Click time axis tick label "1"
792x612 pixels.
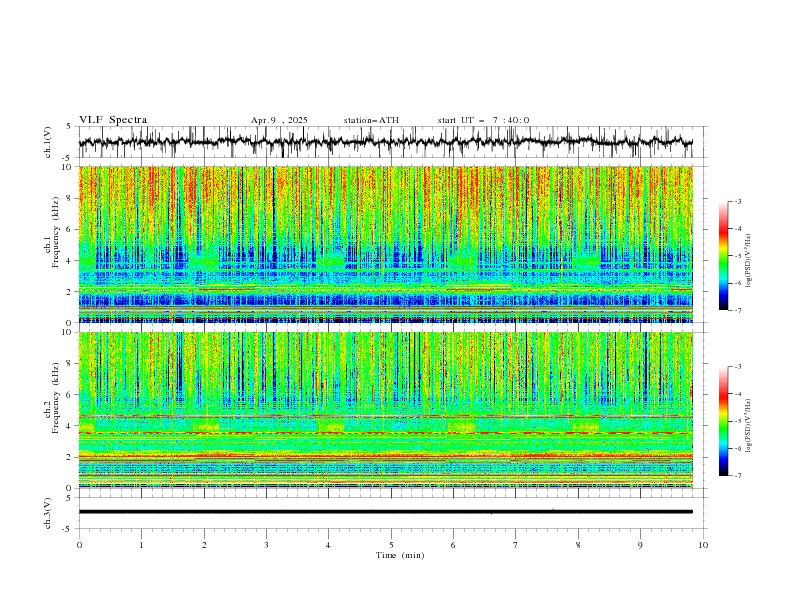click(141, 545)
